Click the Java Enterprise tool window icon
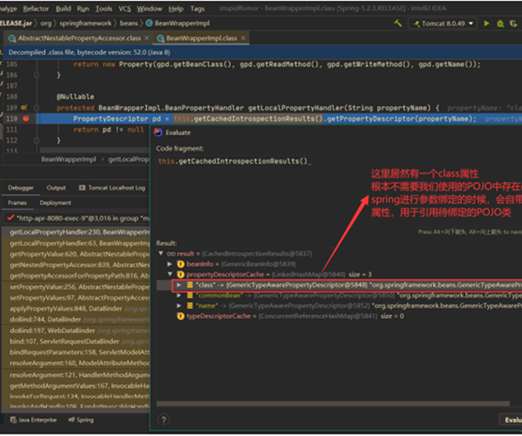 tap(13, 420)
